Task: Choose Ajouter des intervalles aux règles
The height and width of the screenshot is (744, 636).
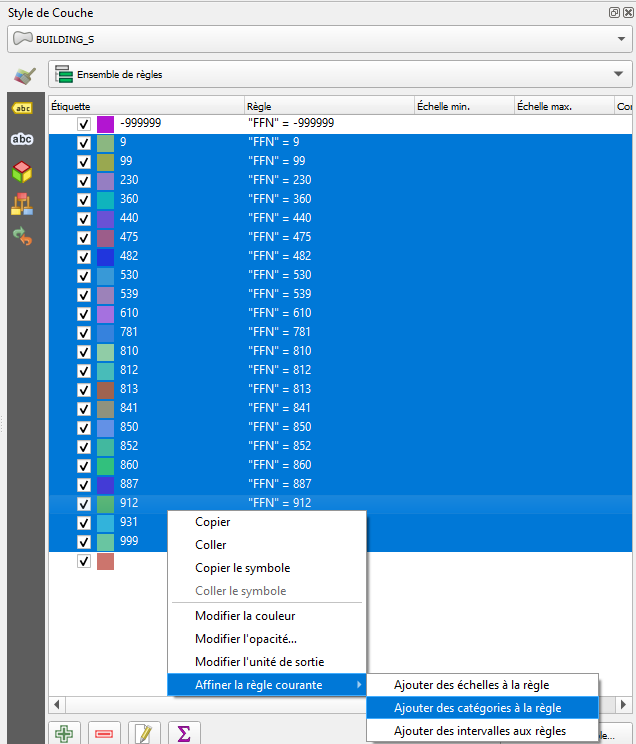Action: click(x=482, y=731)
